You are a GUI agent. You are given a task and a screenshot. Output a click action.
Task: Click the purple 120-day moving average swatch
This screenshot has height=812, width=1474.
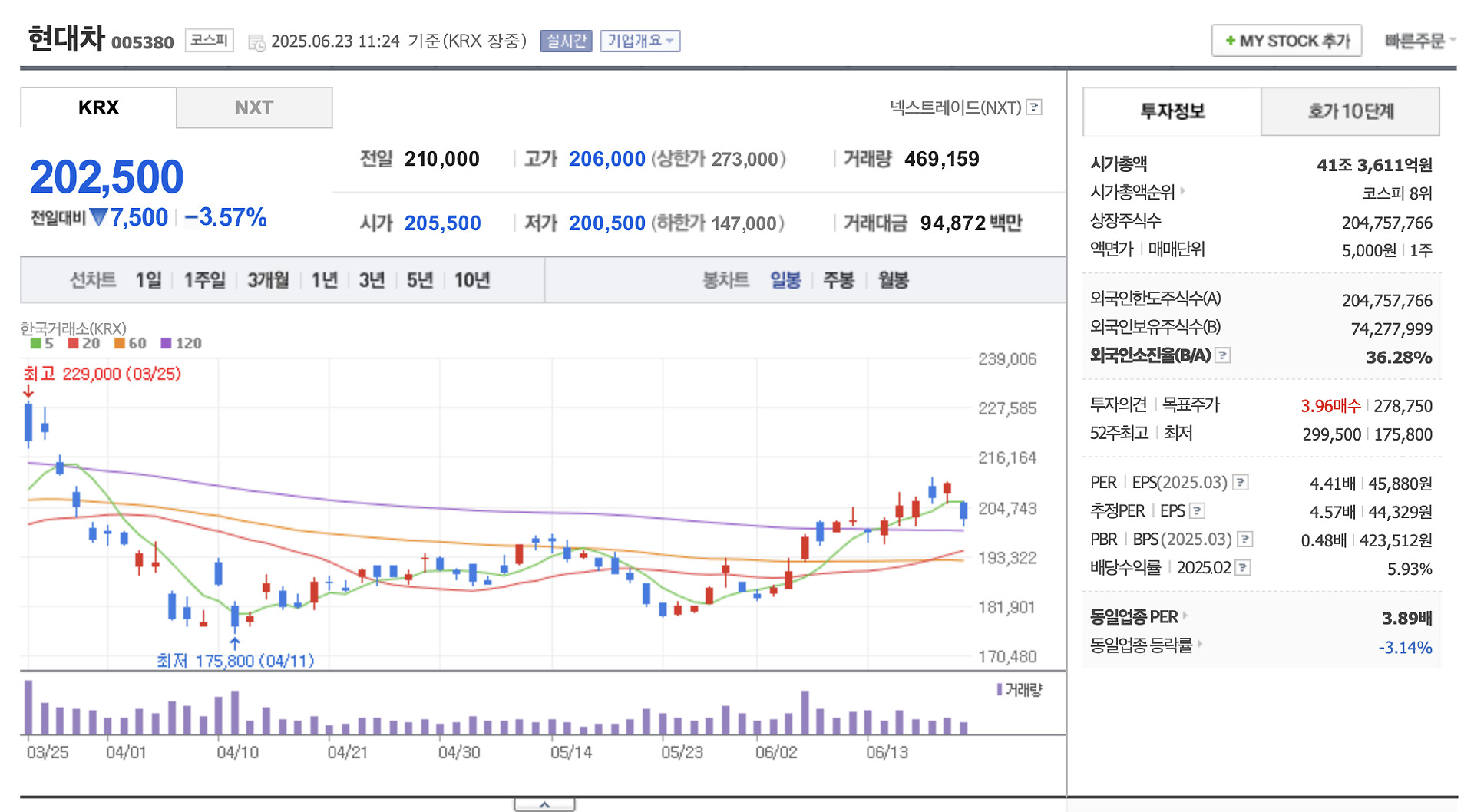(x=166, y=343)
